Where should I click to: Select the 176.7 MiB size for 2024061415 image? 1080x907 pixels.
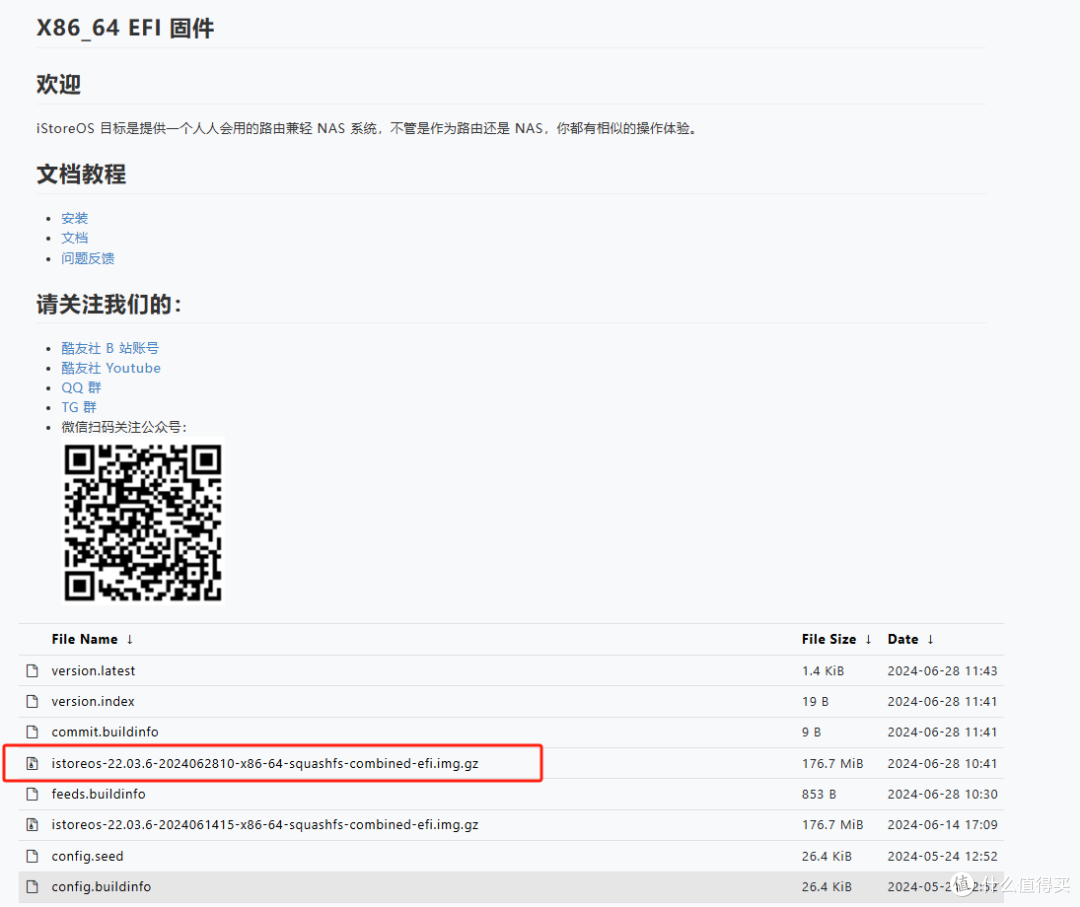click(832, 824)
